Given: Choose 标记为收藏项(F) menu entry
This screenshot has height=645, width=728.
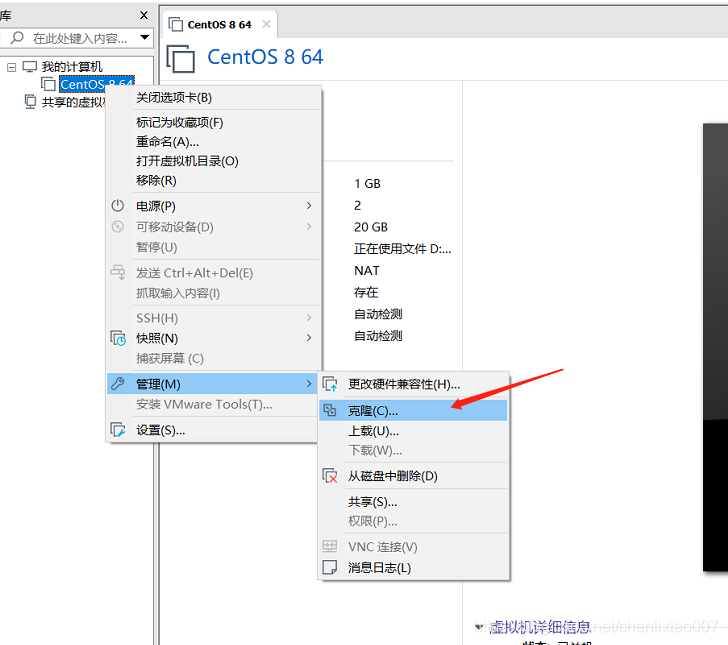Looking at the screenshot, I should point(213,123).
